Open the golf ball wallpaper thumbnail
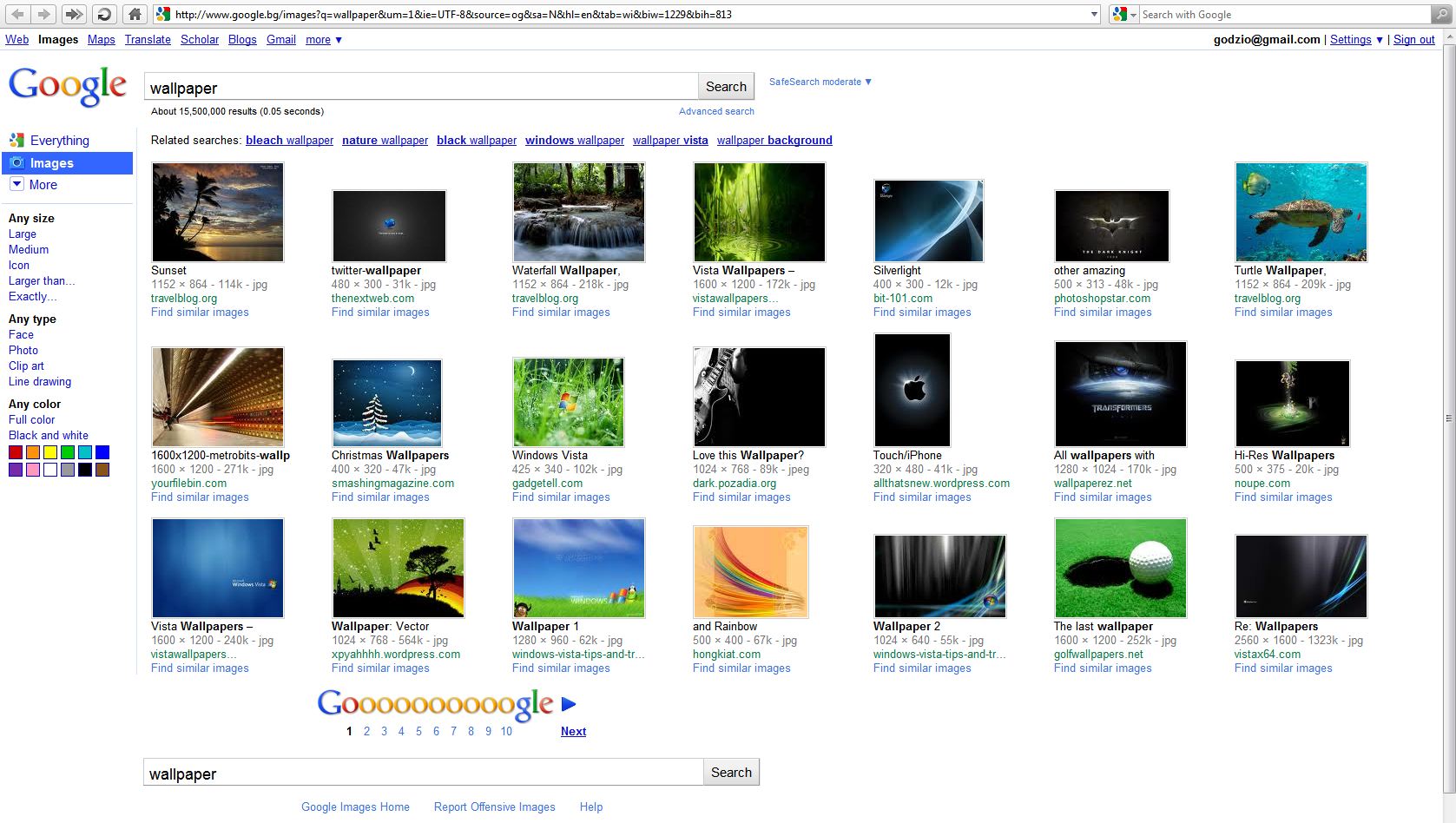This screenshot has height=823, width=1456. 1120,568
